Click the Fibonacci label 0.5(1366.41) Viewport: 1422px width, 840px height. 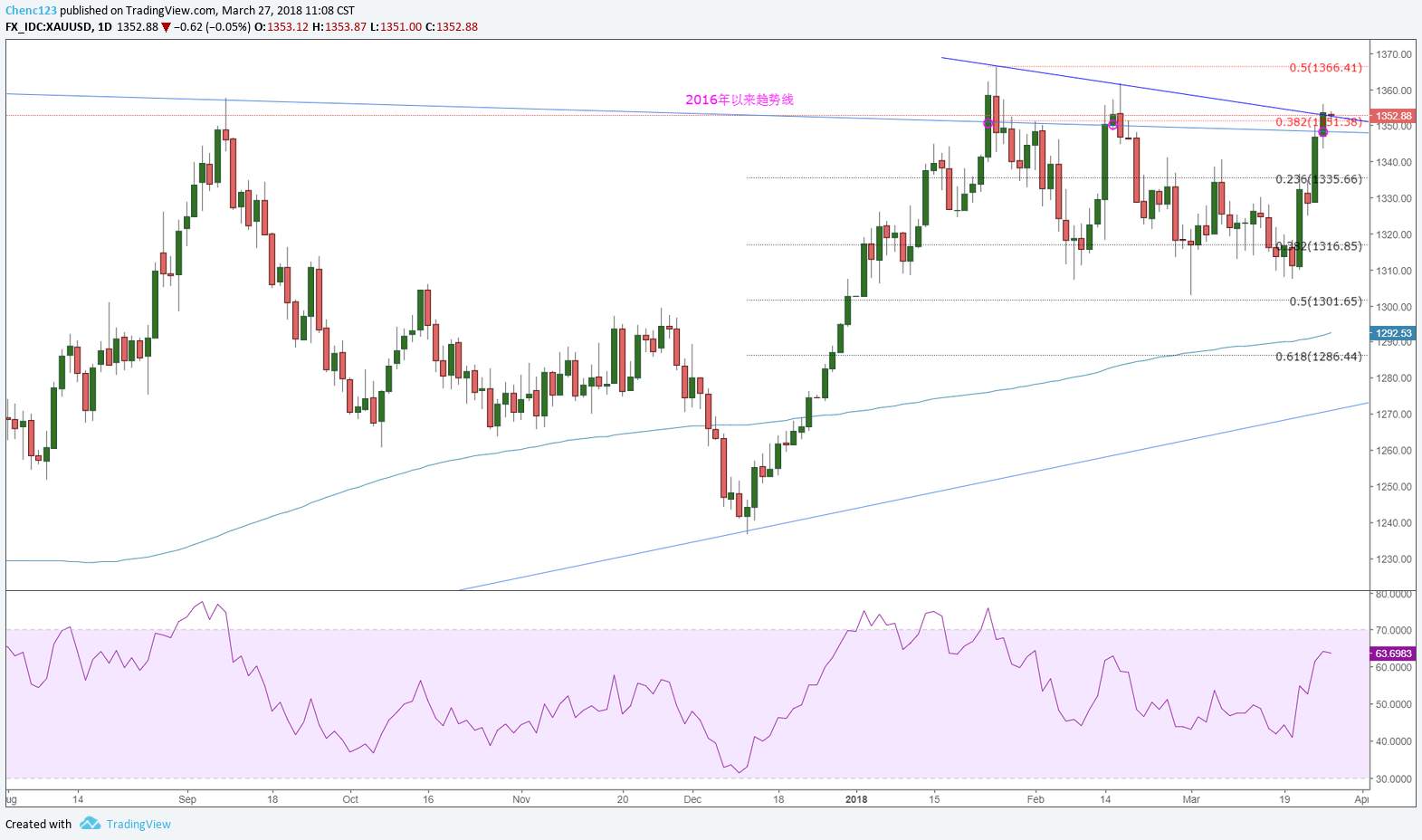[1325, 68]
